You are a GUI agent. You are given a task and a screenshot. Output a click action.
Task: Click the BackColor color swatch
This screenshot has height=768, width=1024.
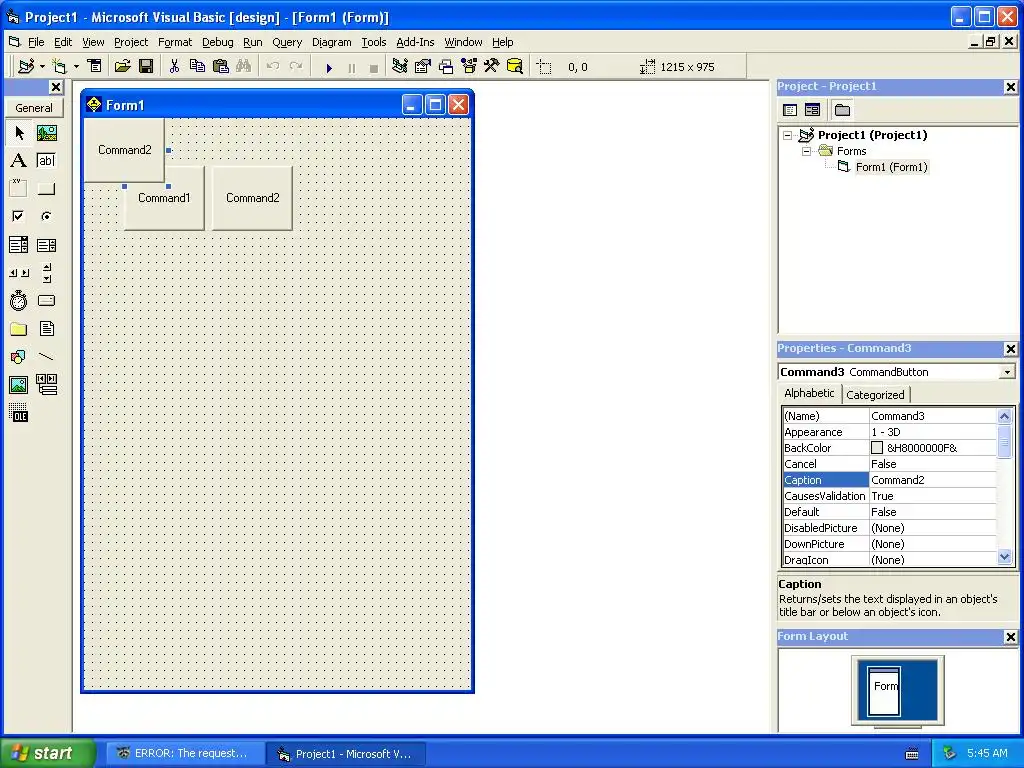point(877,448)
